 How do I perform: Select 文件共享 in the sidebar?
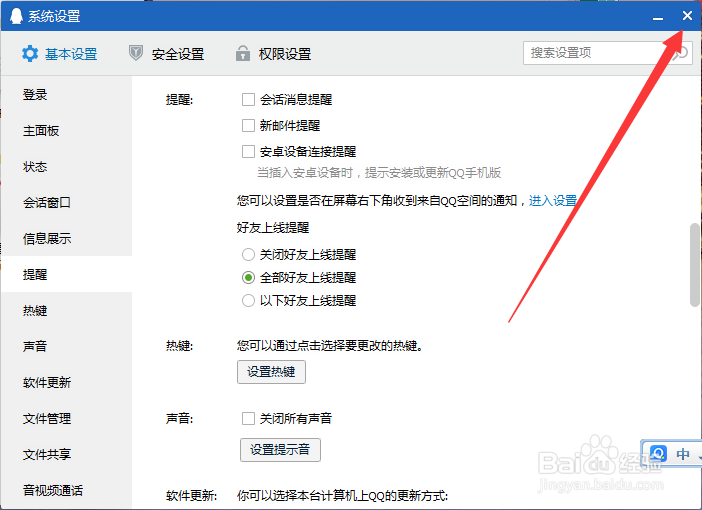(x=66, y=454)
